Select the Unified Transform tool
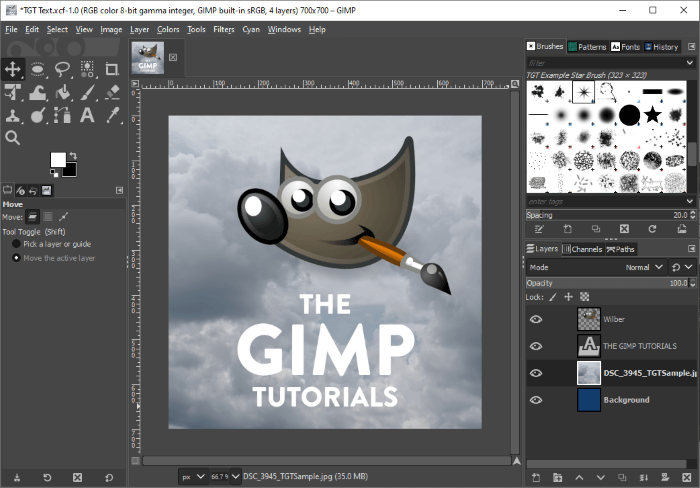Image resolution: width=700 pixels, height=488 pixels. coord(12,92)
